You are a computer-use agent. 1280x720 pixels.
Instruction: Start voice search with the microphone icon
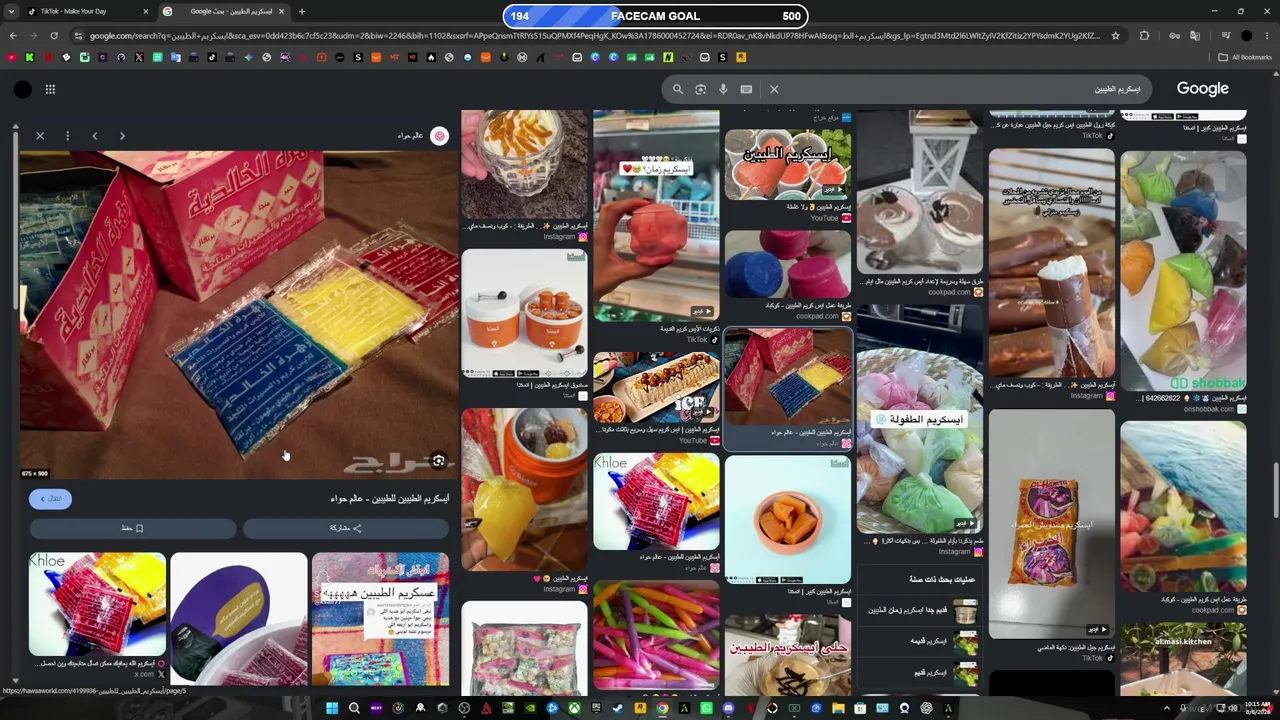[723, 89]
